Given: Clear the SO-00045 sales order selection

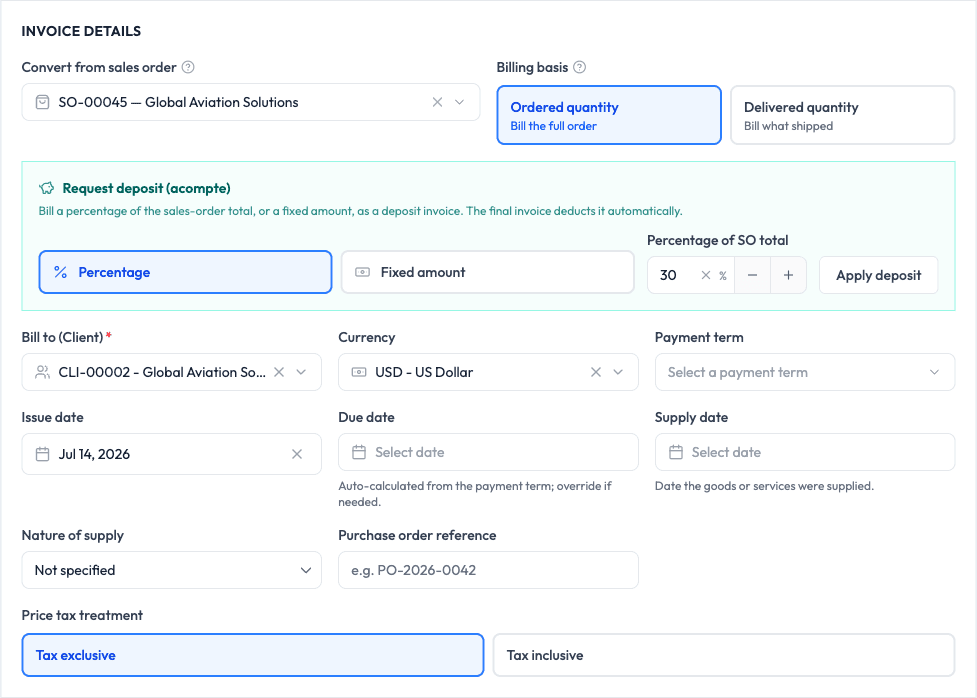Looking at the screenshot, I should tap(437, 102).
